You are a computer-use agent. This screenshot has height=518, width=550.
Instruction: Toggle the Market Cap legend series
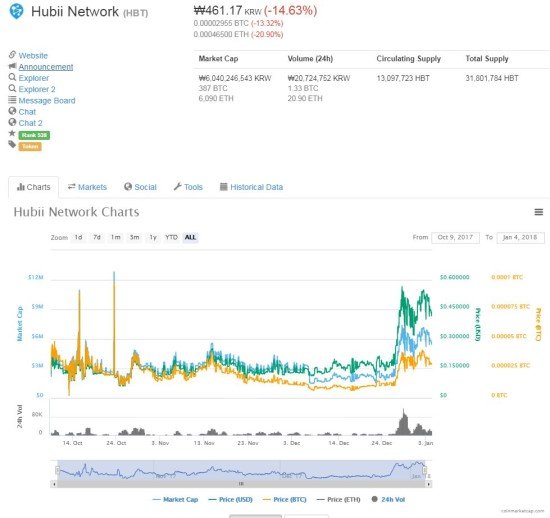tap(176, 499)
